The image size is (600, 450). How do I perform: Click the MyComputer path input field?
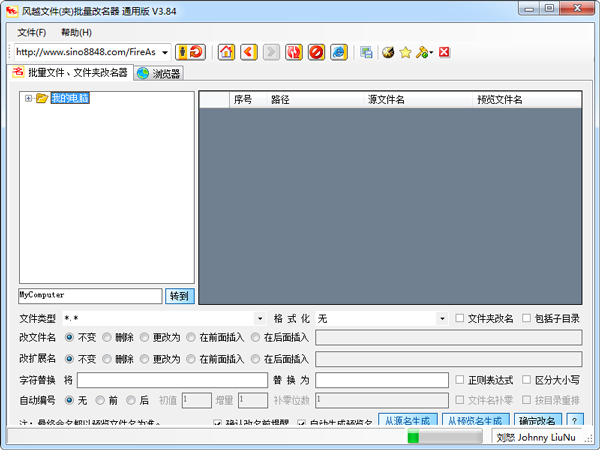pos(90,296)
